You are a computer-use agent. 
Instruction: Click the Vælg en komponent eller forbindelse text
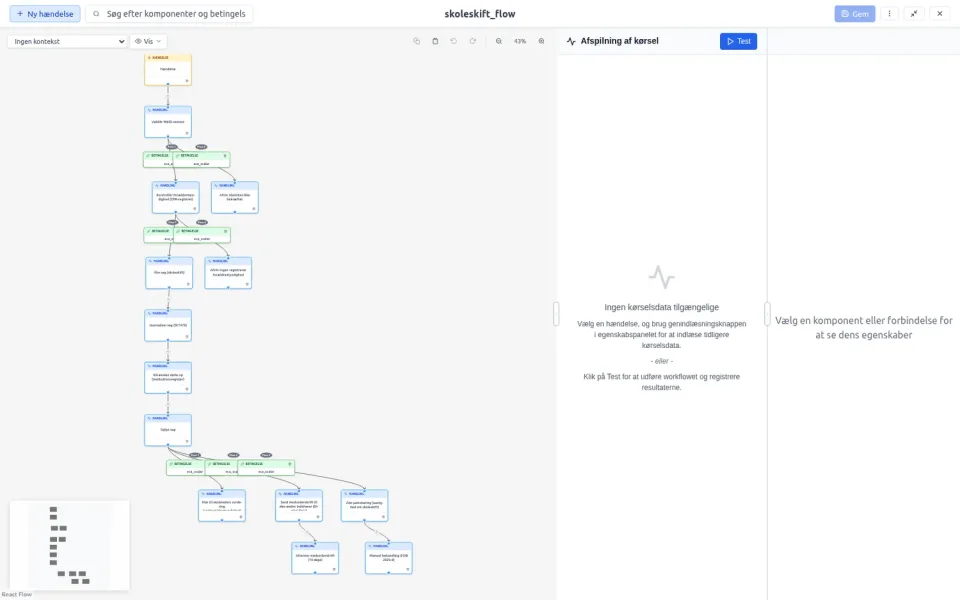pos(863,328)
